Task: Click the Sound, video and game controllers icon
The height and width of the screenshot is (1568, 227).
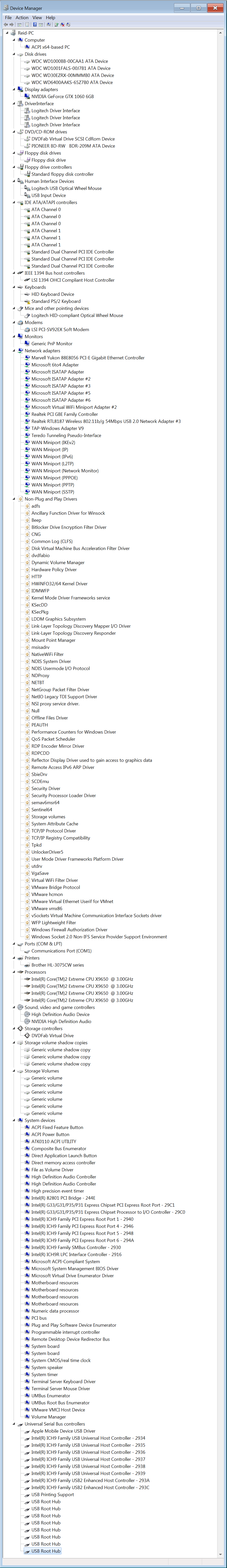Action: click(20, 1007)
